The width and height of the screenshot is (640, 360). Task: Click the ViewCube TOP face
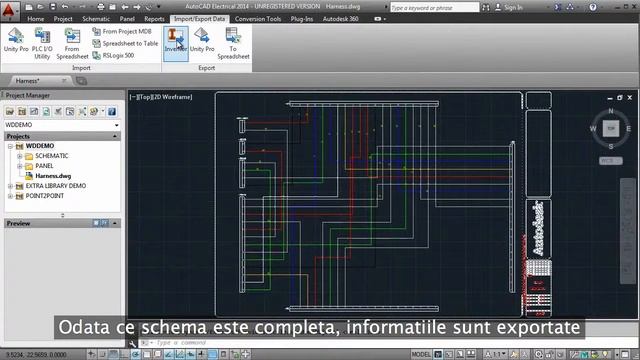(611, 128)
